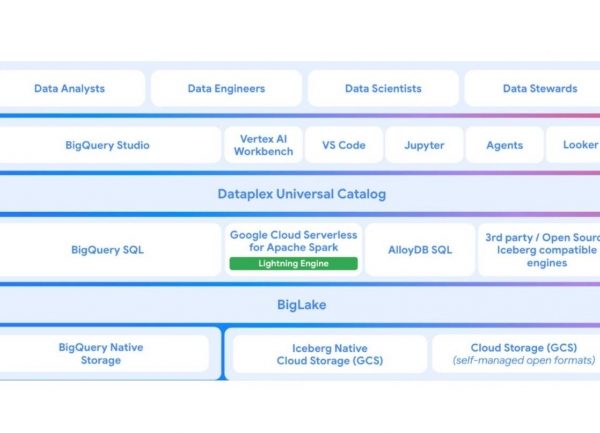The image size is (600, 433).
Task: Click Cloud Storage (GCS) self-managed open formats
Action: pos(517,354)
